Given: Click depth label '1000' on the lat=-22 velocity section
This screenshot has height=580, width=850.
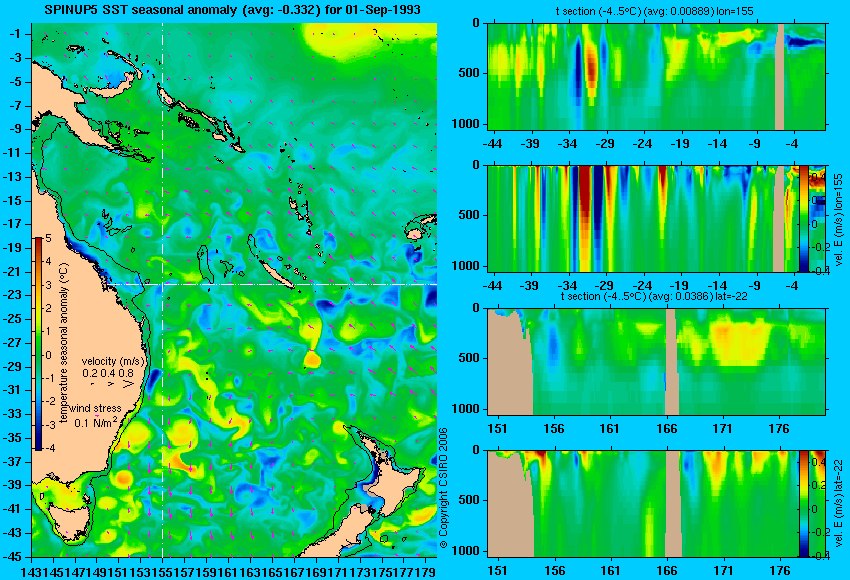Looking at the screenshot, I should point(466,551).
